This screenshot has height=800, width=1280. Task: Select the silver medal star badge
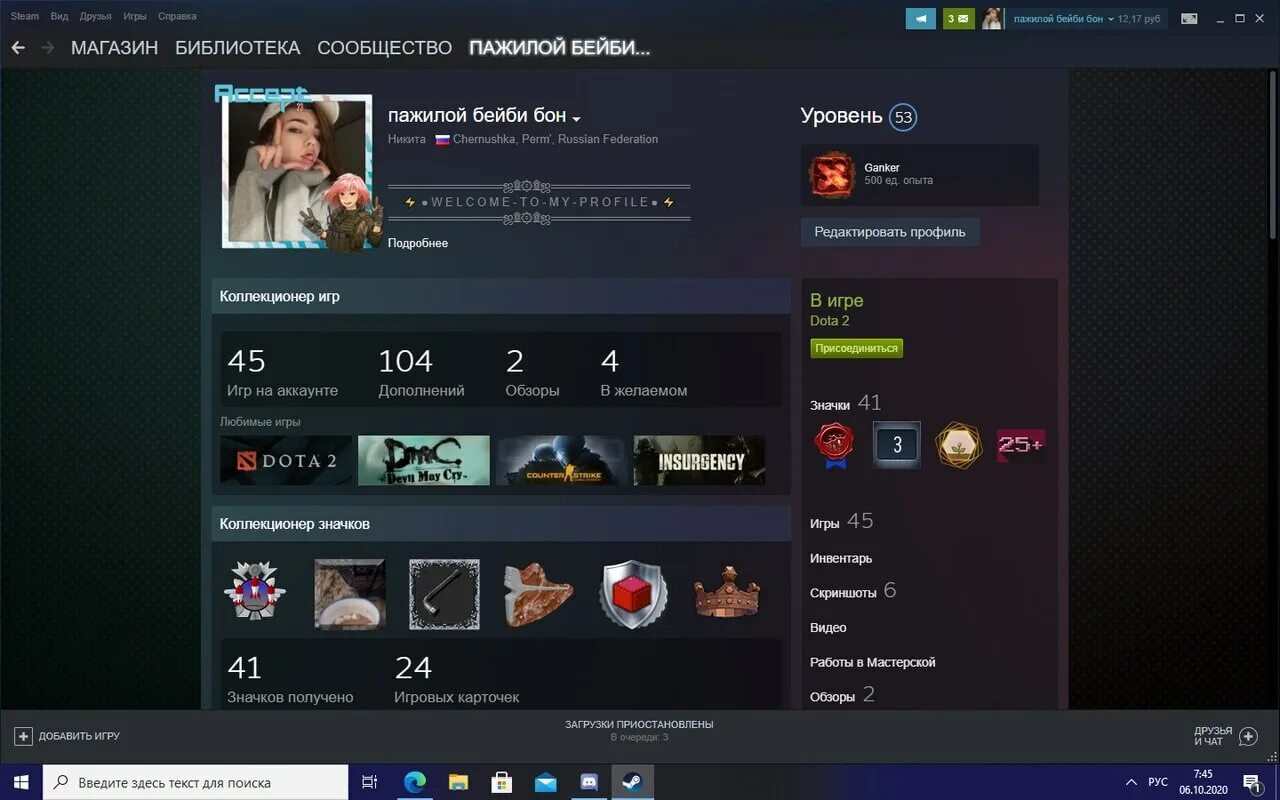[255, 593]
